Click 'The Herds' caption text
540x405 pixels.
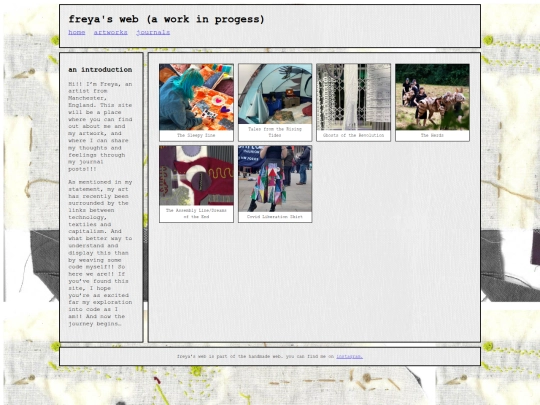pyautogui.click(x=432, y=135)
